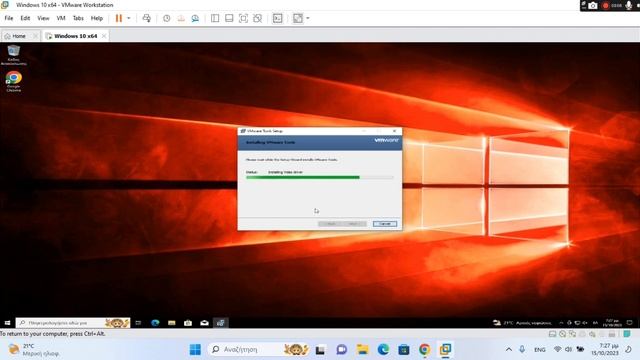Open Microsoft Edge in guest taskbar
This screenshot has width=640, height=360.
(x=155, y=323)
